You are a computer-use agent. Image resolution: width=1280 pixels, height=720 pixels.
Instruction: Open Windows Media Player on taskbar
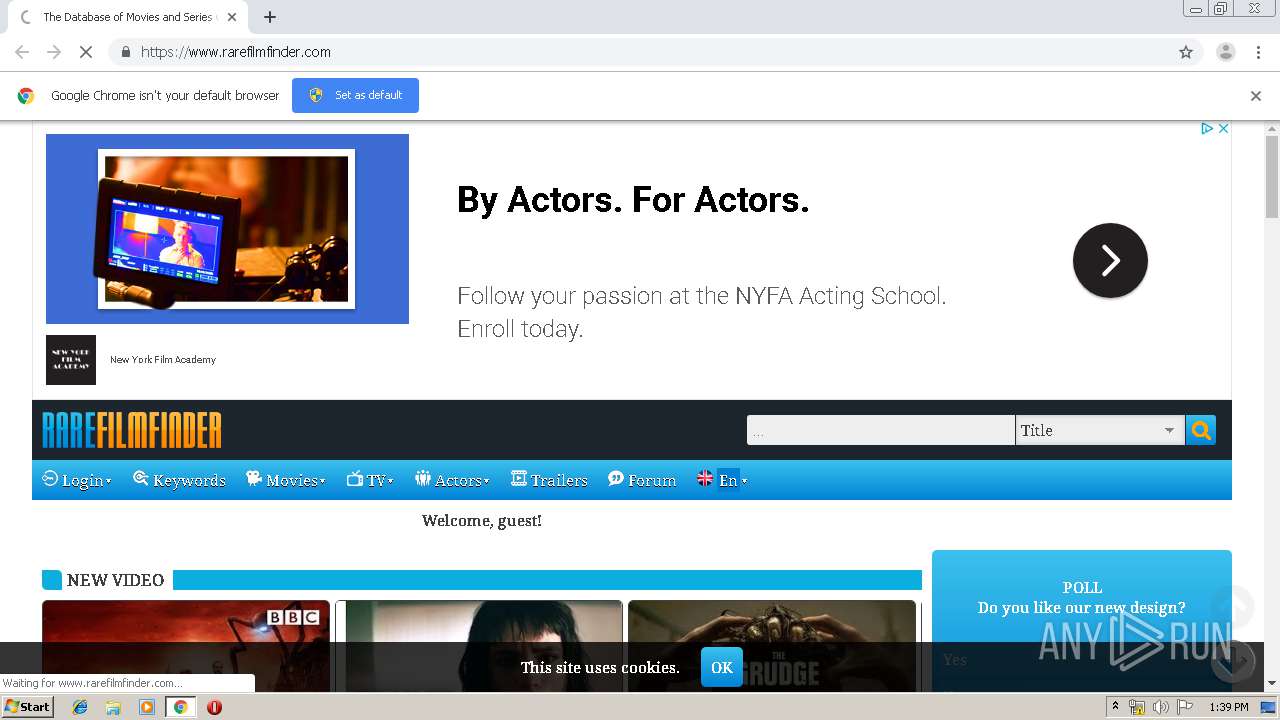[147, 707]
